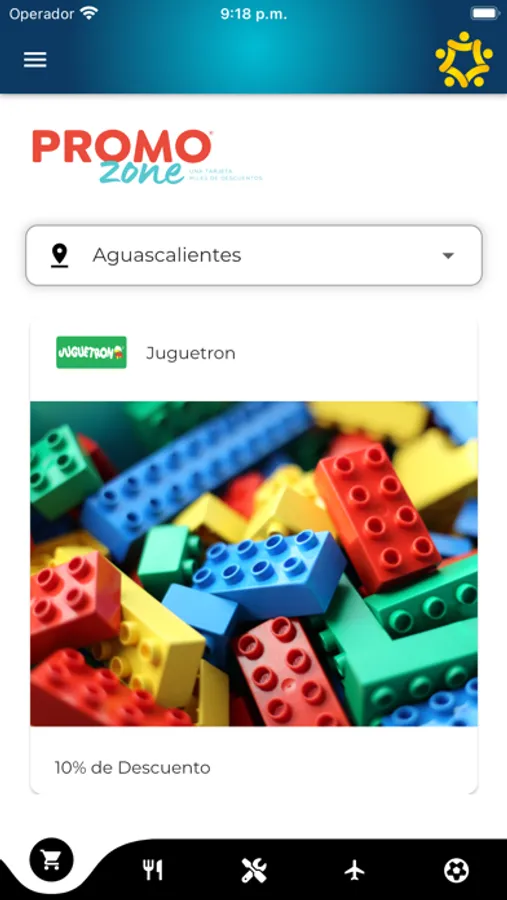The width and height of the screenshot is (507, 900).
Task: Tap the battery status indicator
Action: pyautogui.click(x=485, y=13)
